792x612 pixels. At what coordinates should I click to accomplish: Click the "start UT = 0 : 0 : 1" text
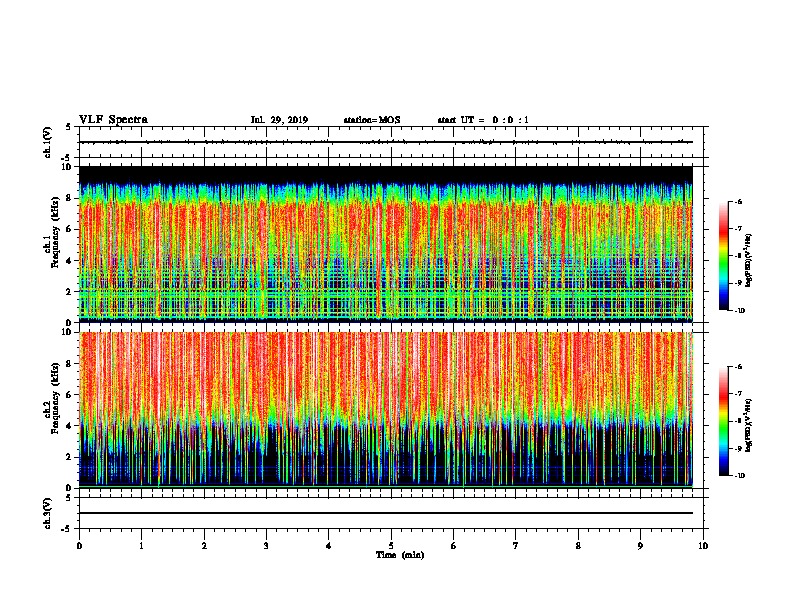[x=483, y=120]
